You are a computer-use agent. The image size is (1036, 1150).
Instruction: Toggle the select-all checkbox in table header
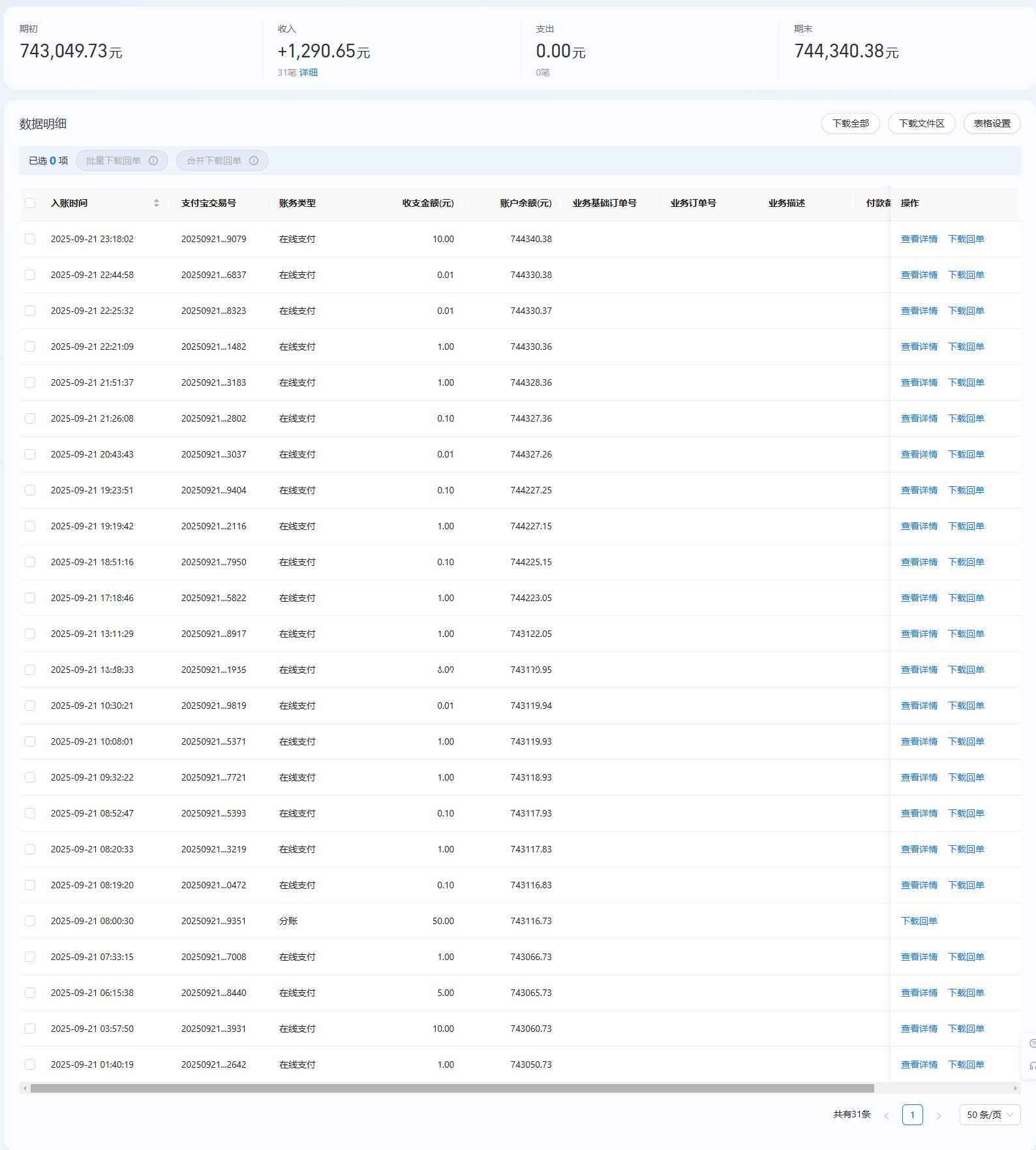coord(30,203)
